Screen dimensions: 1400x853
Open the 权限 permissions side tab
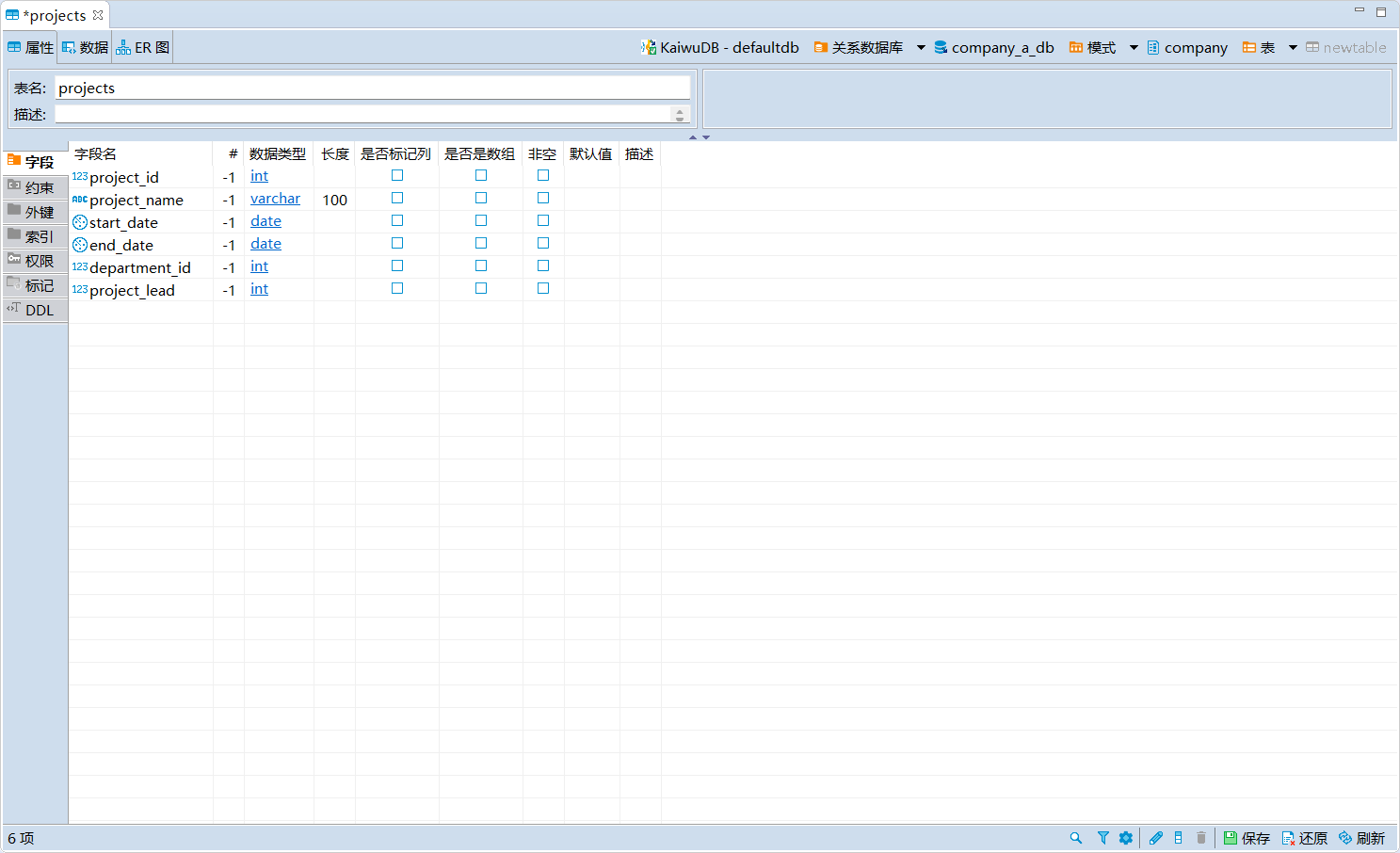(x=36, y=261)
